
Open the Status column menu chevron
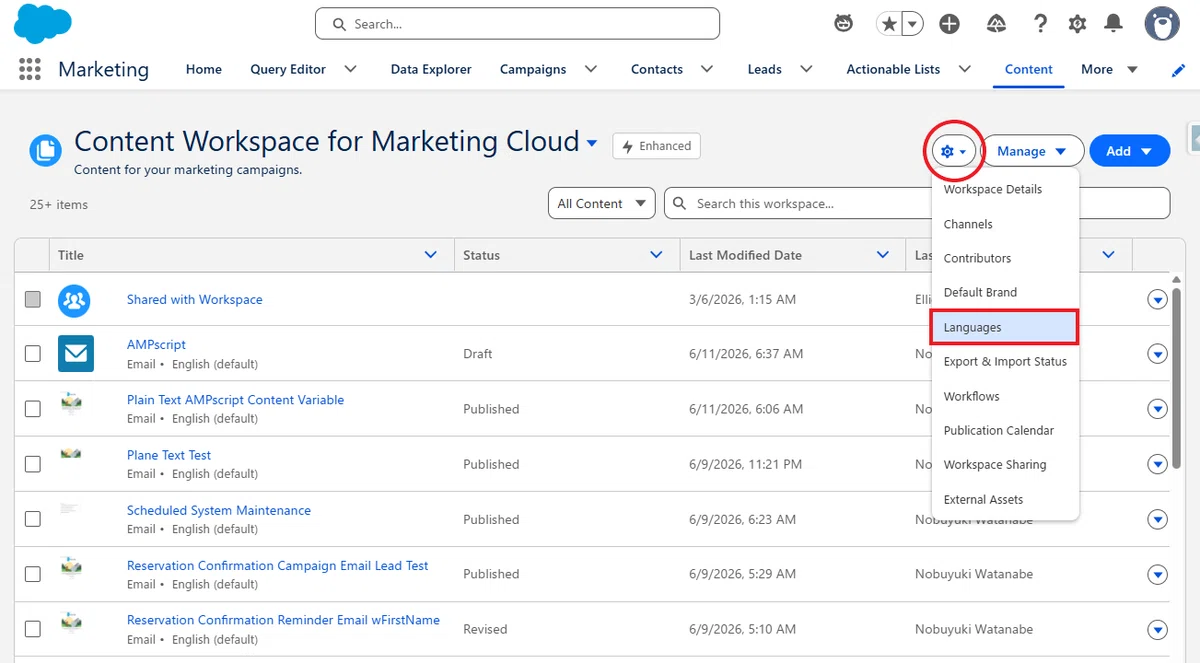(657, 255)
